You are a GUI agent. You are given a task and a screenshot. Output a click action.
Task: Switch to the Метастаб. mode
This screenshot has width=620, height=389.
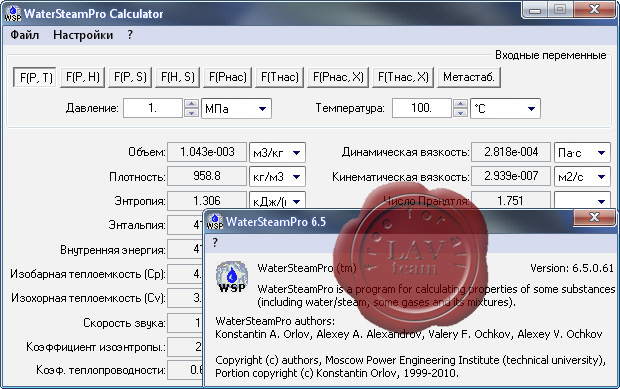(x=469, y=77)
